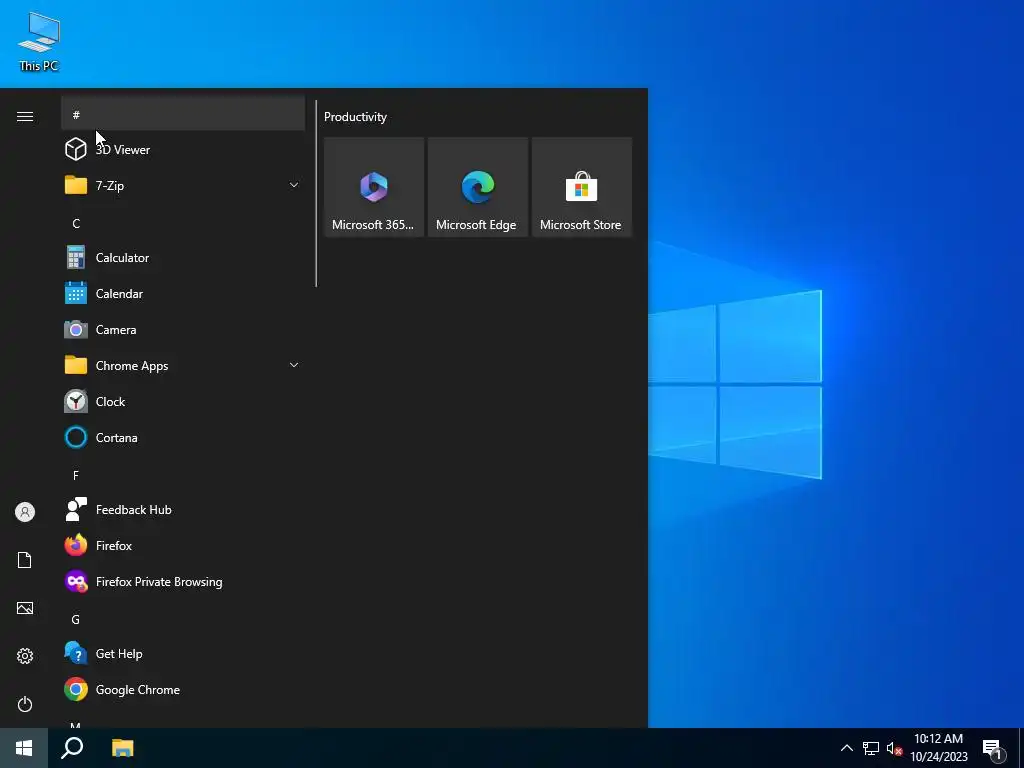
Task: Open taskbar Search
Action: pyautogui.click(x=72, y=748)
